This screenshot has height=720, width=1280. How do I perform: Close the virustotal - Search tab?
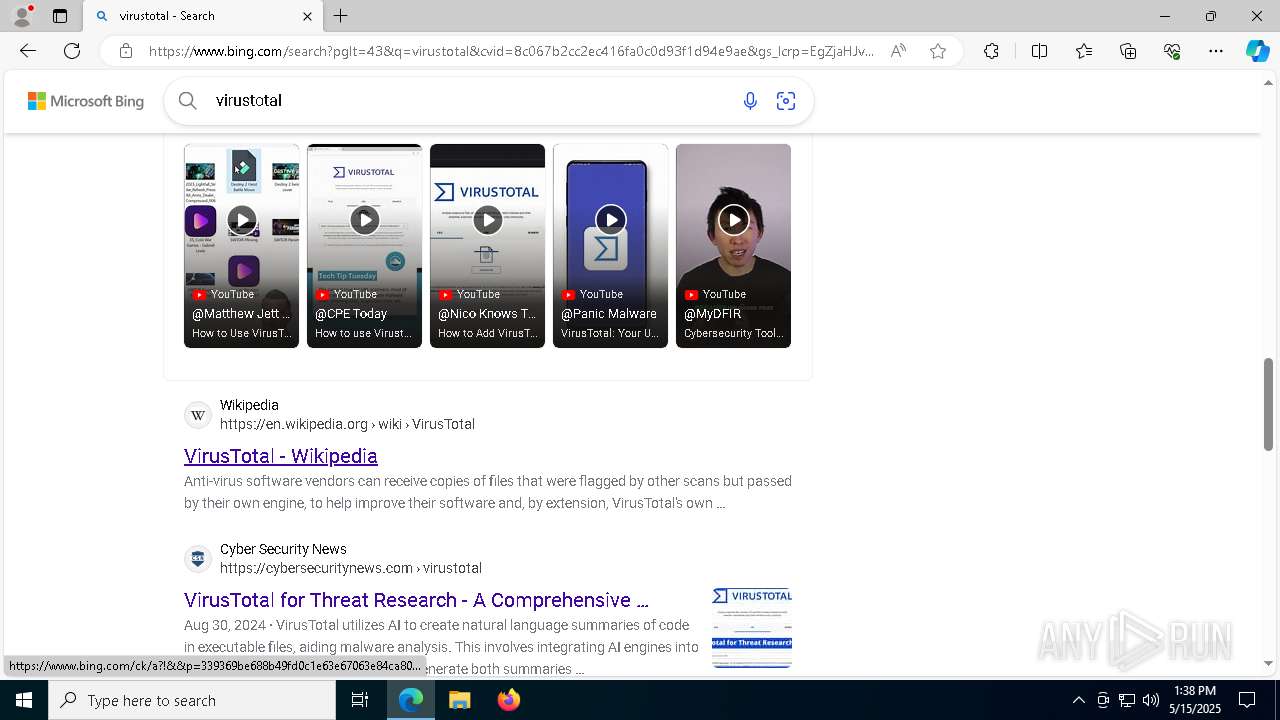point(307,16)
